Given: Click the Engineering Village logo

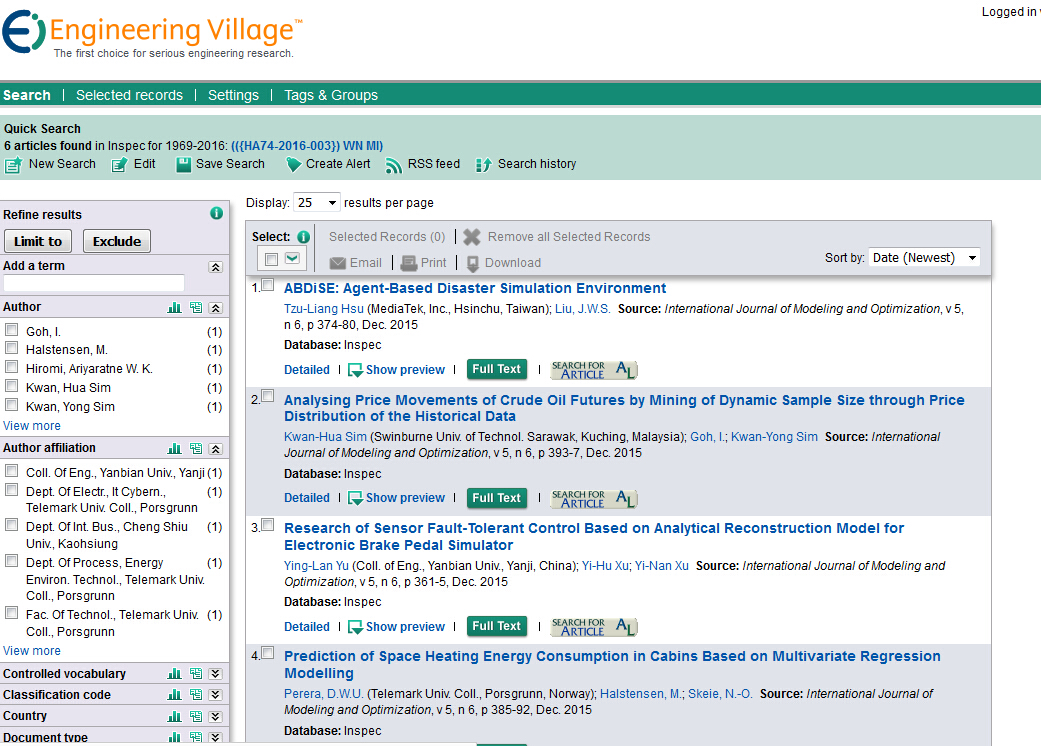Looking at the screenshot, I should [x=152, y=34].
